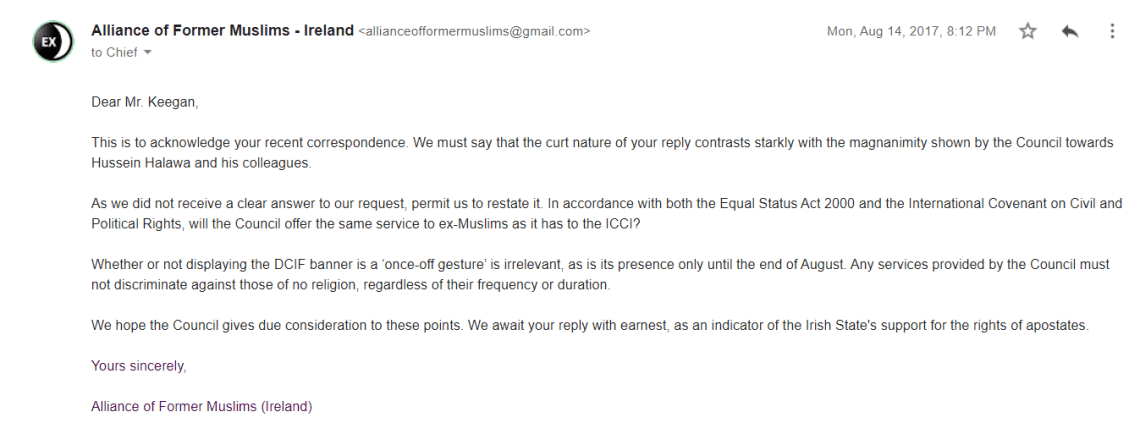The image size is (1140, 434).
Task: Click the signature 'Alliance of Former Muslims (Ireland)'
Action: pos(201,407)
